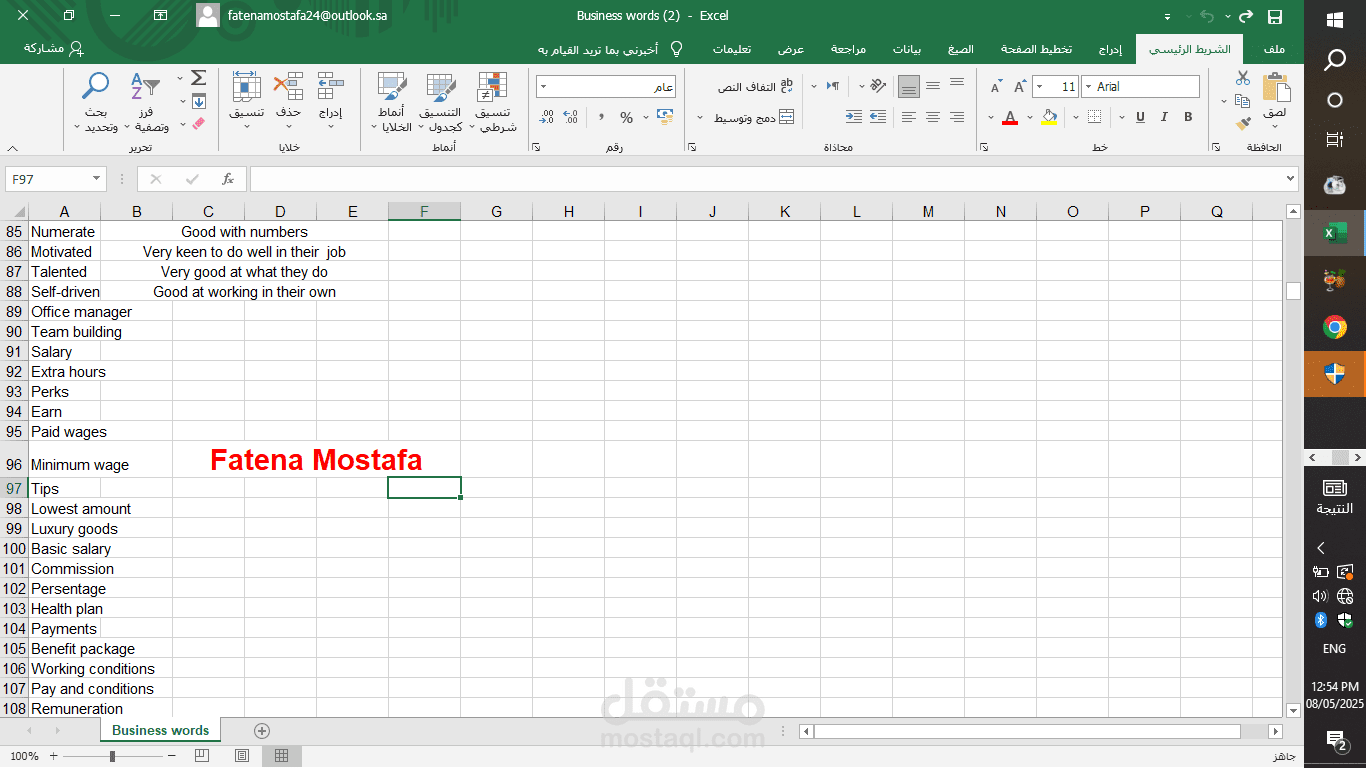The image size is (1366, 768).
Task: Click the Name Box showing F97
Action: point(56,179)
